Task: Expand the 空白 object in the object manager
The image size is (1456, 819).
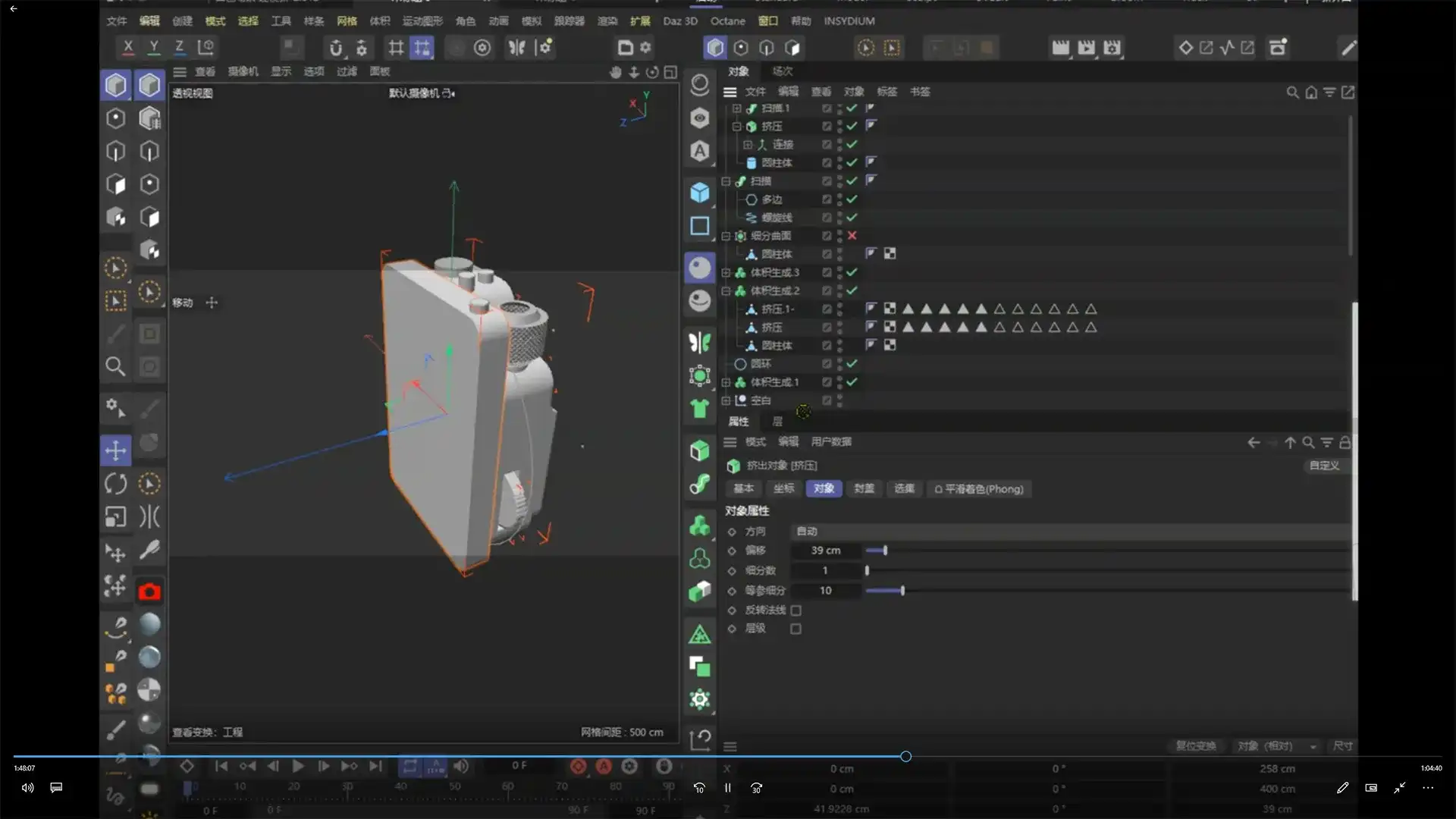Action: (x=726, y=400)
